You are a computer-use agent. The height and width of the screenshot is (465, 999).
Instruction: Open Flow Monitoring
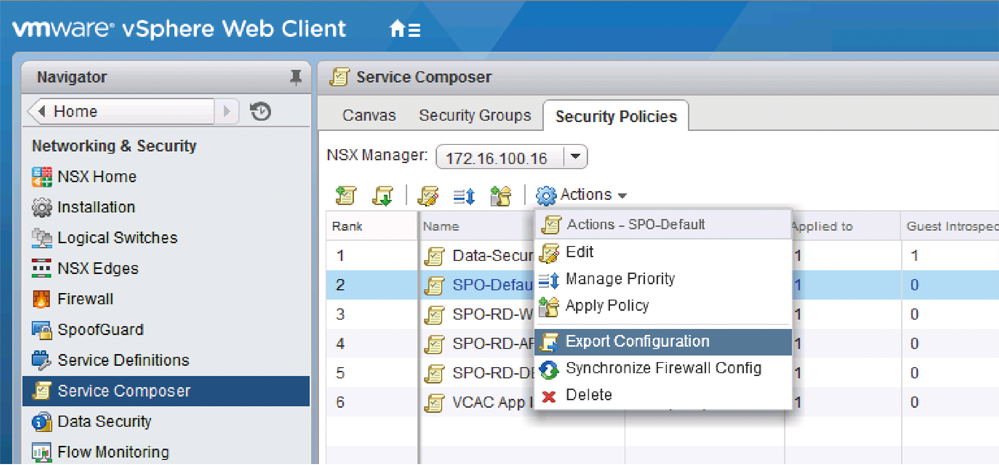click(x=100, y=452)
